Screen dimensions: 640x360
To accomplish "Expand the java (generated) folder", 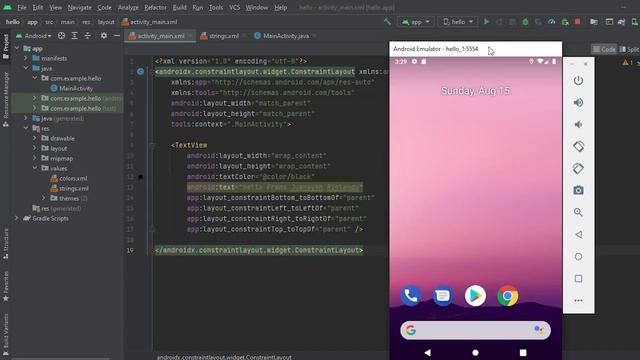I will point(26,118).
